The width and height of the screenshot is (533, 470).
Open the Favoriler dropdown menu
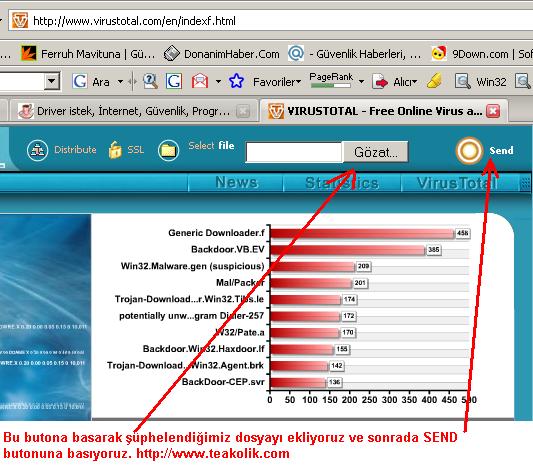(x=277, y=82)
